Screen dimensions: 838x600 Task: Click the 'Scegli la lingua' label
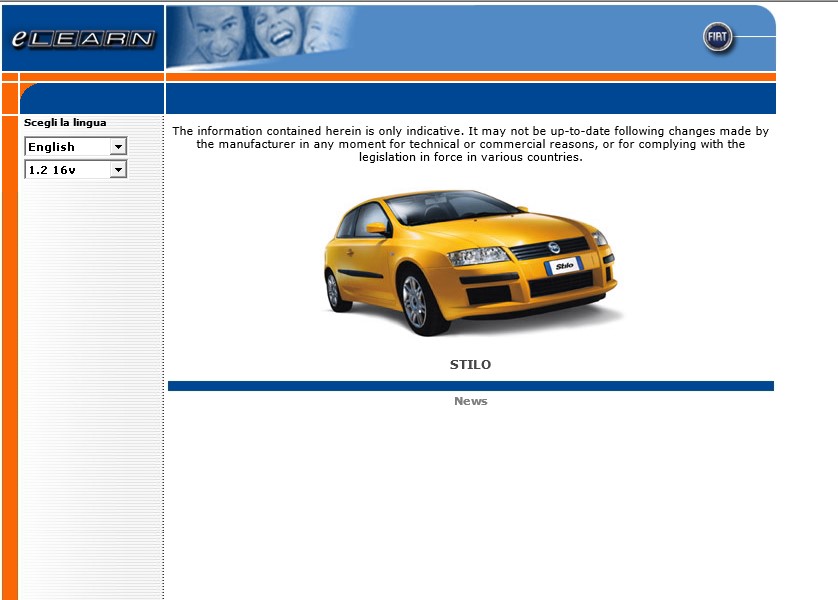tap(65, 123)
